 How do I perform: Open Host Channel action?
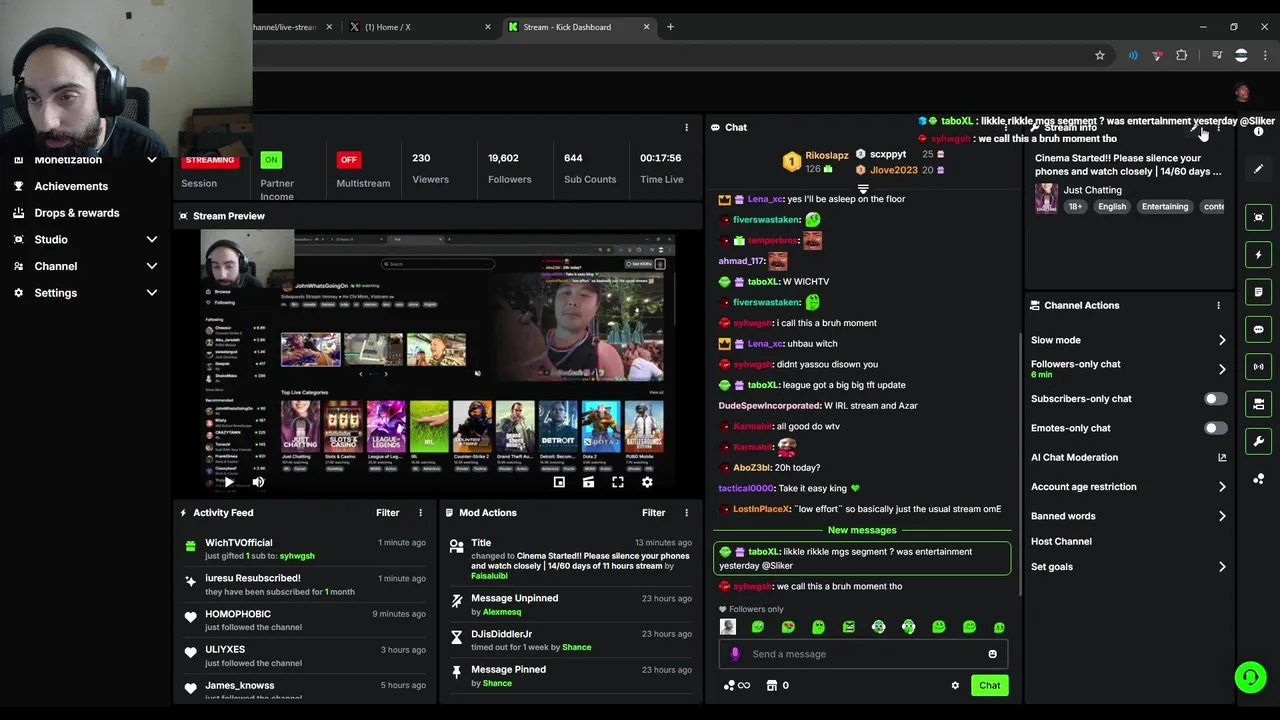coord(1061,542)
